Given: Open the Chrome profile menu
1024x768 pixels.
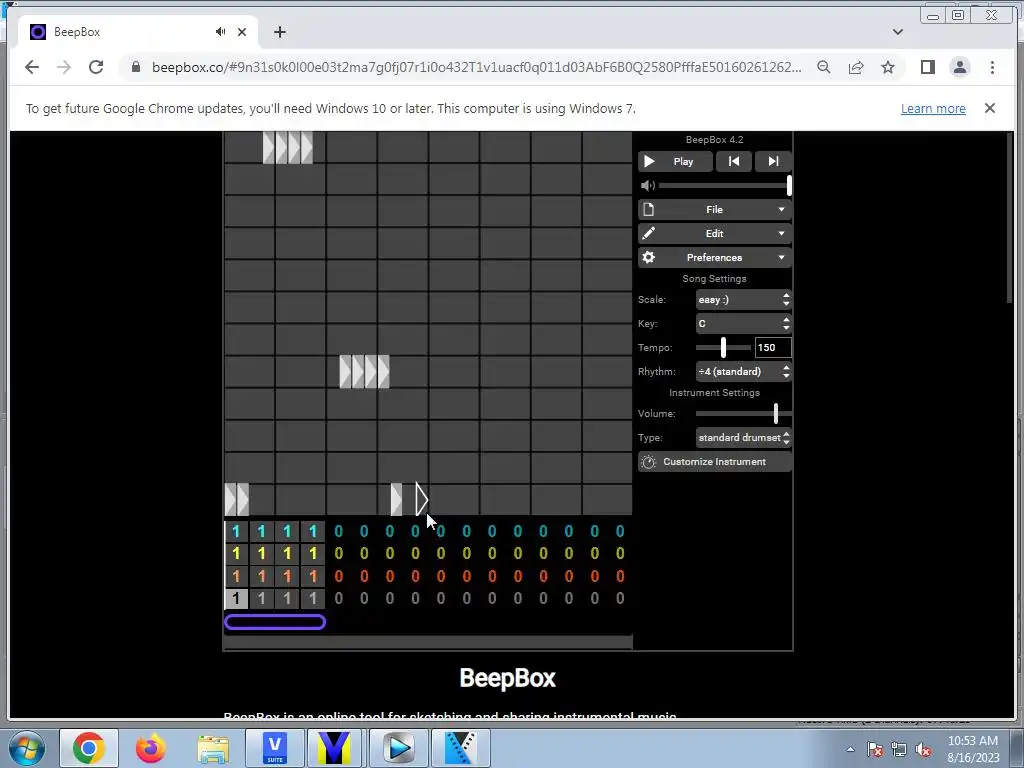Looking at the screenshot, I should [x=959, y=67].
